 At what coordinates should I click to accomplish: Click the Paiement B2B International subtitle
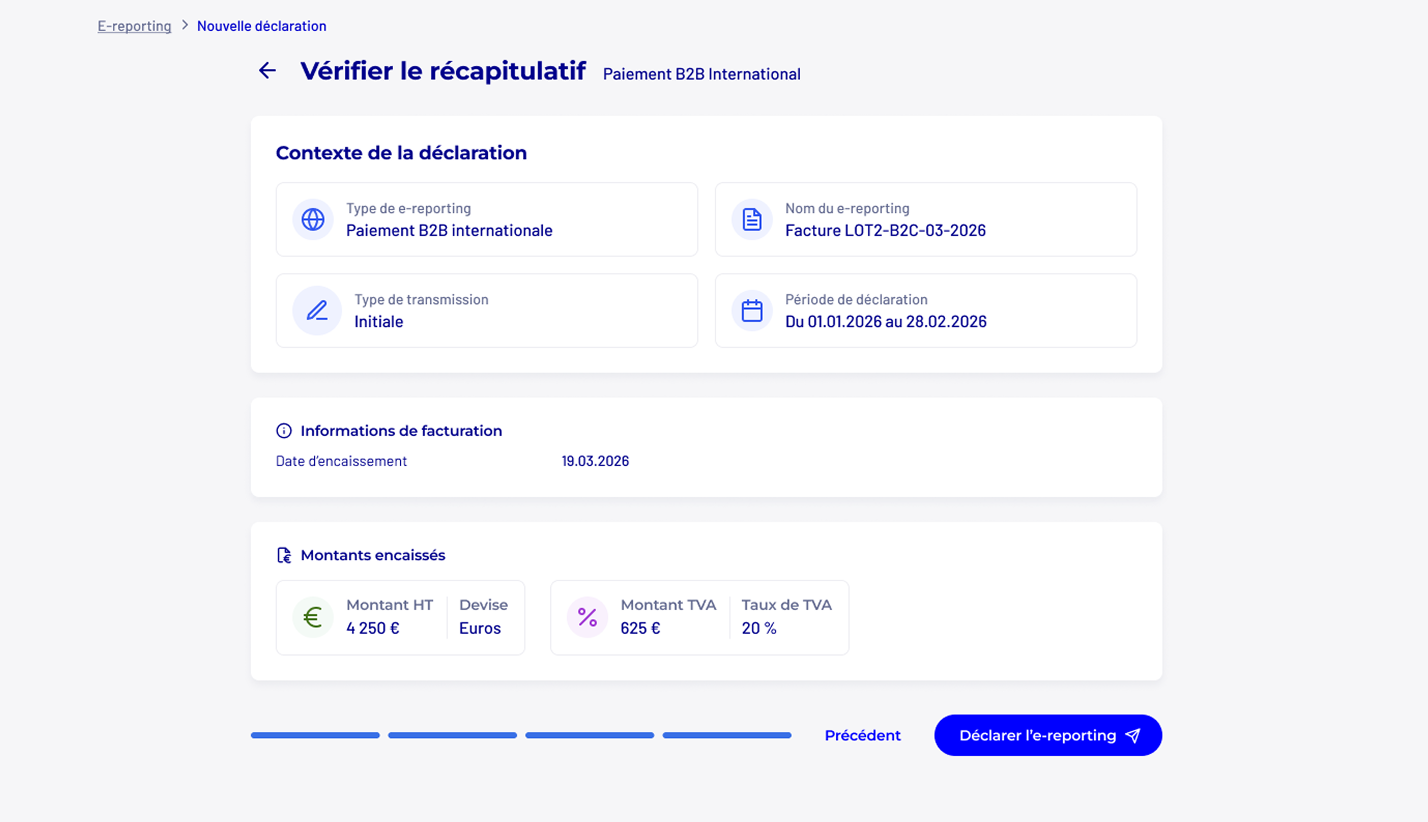tap(702, 74)
